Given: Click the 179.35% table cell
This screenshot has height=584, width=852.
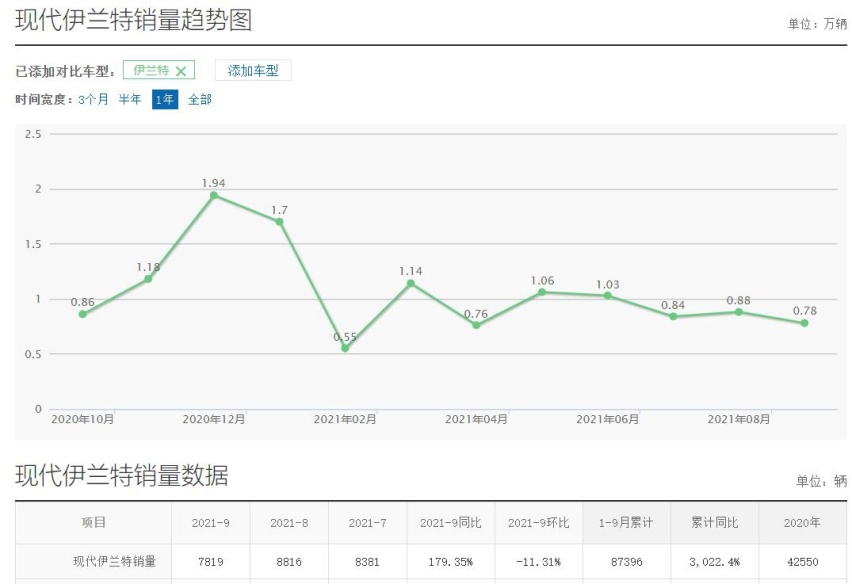Looking at the screenshot, I should (450, 562).
